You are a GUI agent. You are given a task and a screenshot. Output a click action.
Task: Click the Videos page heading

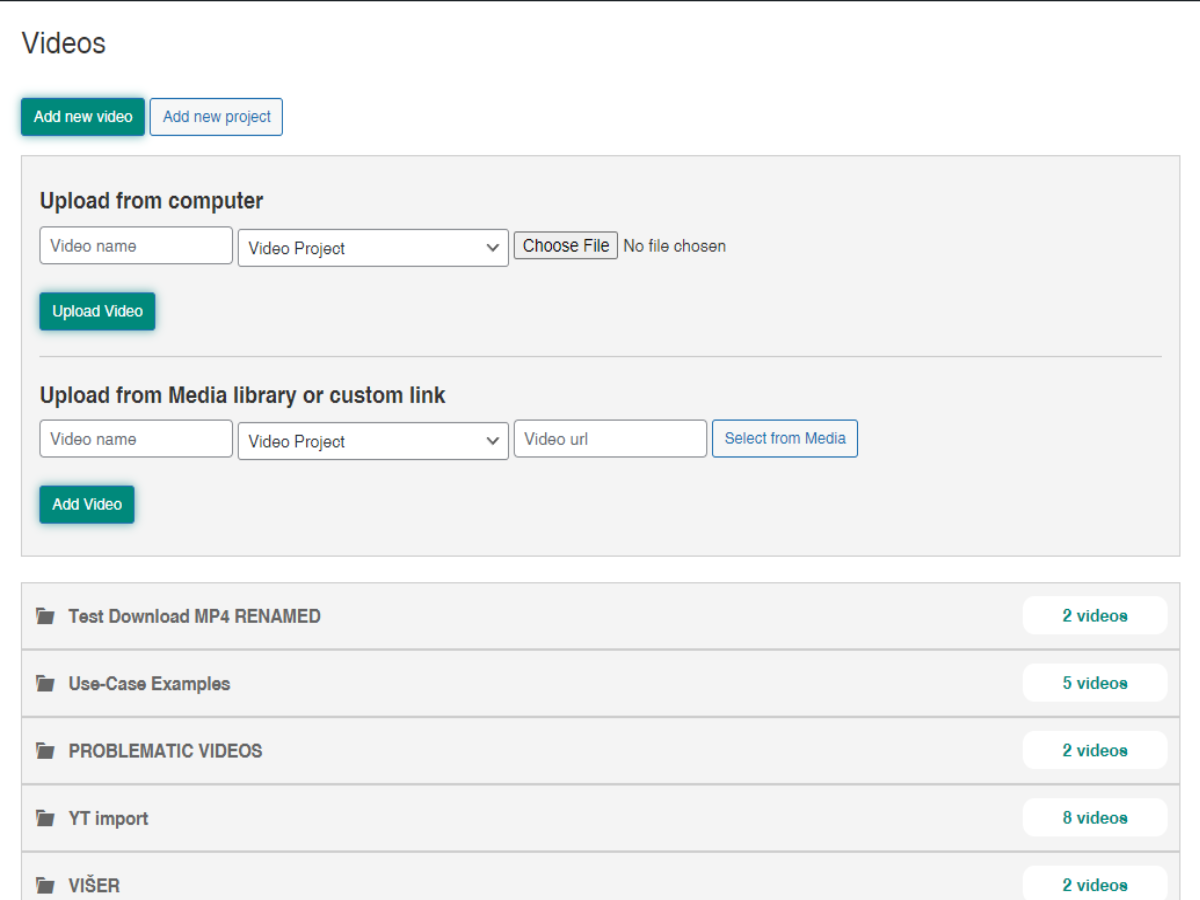[x=63, y=44]
